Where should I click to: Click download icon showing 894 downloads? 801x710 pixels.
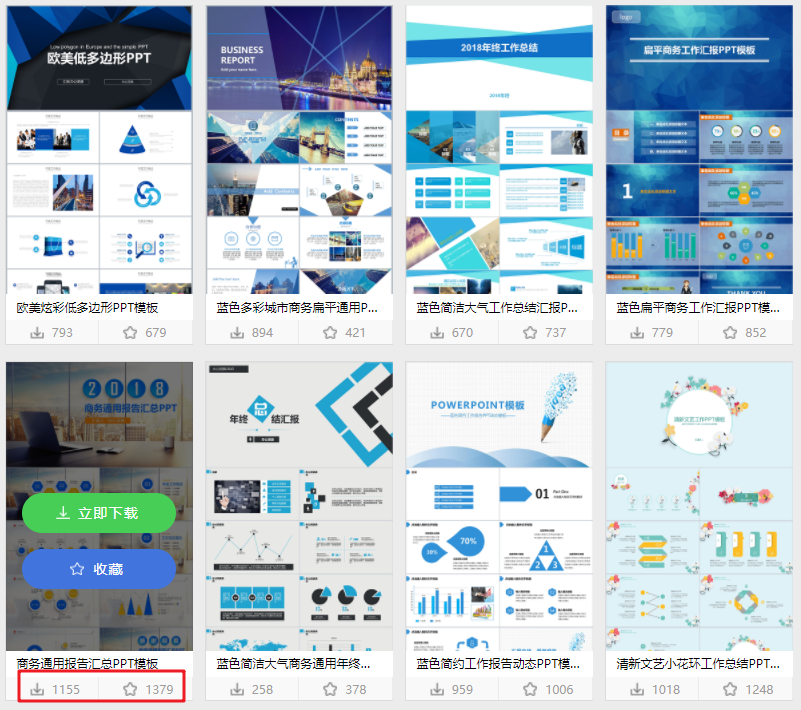click(x=237, y=333)
